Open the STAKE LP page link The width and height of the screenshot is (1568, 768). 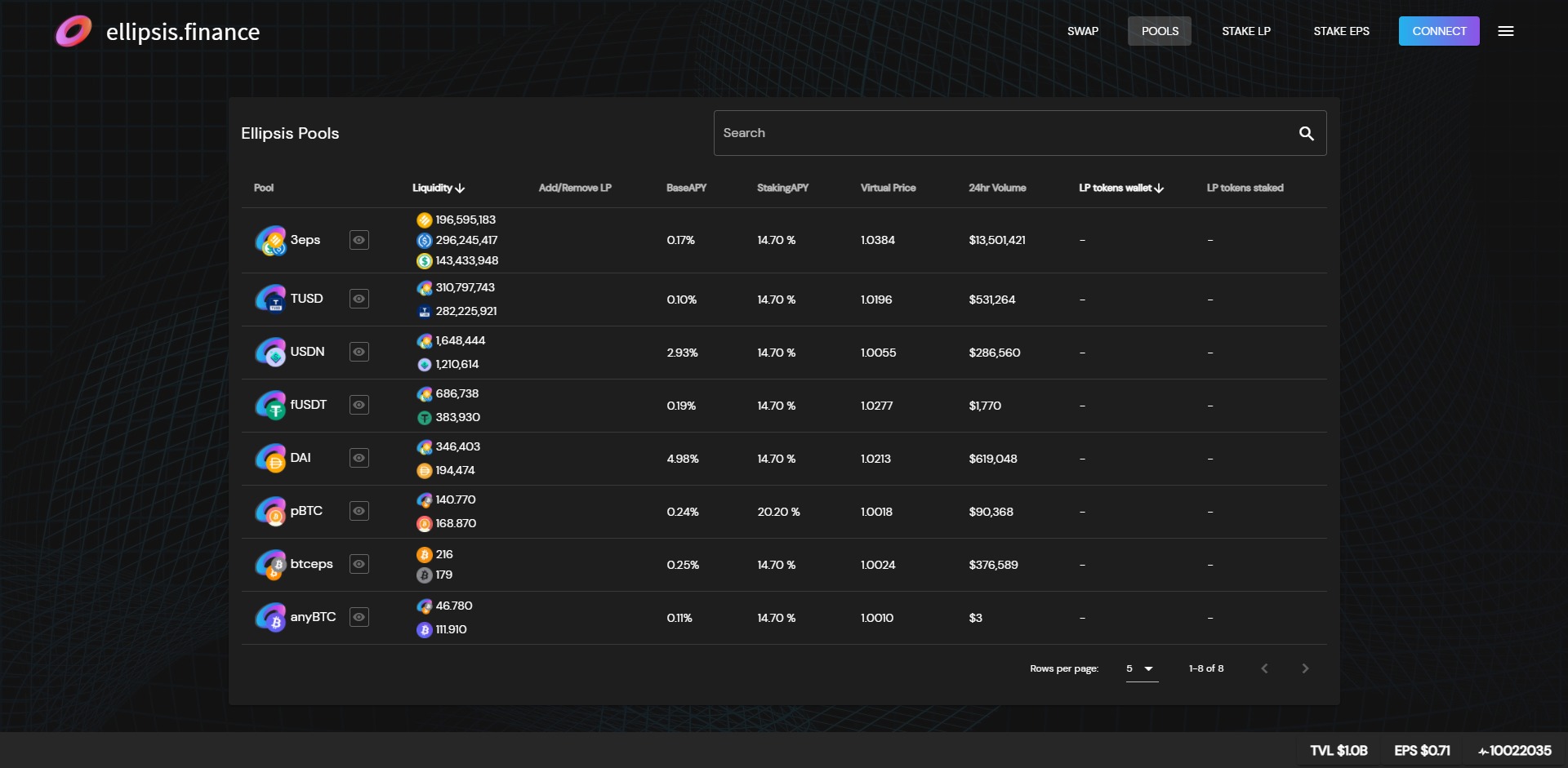point(1245,31)
